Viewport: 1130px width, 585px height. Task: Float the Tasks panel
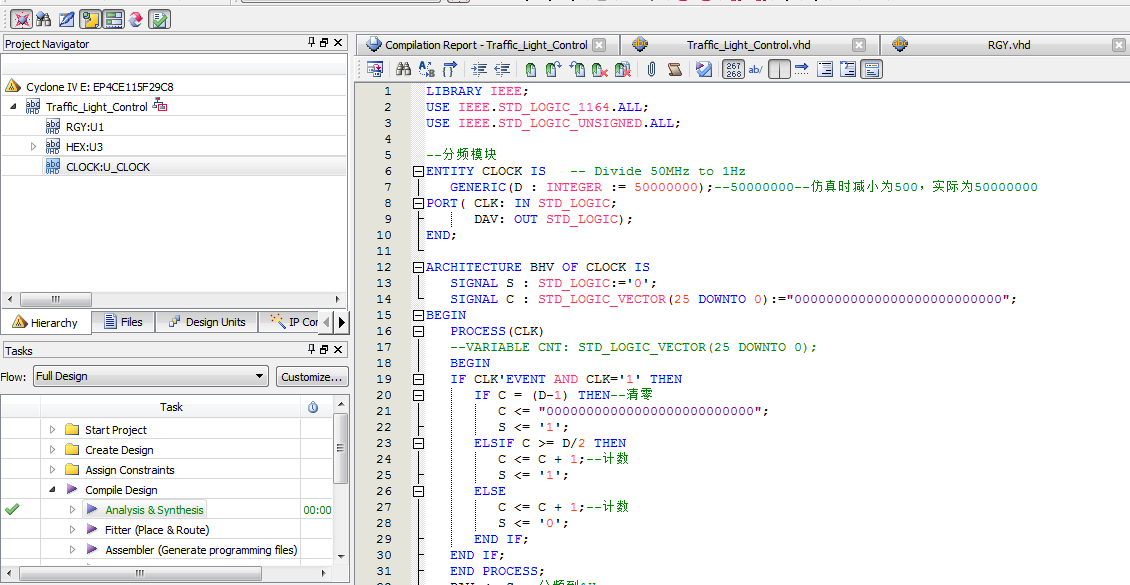point(324,350)
